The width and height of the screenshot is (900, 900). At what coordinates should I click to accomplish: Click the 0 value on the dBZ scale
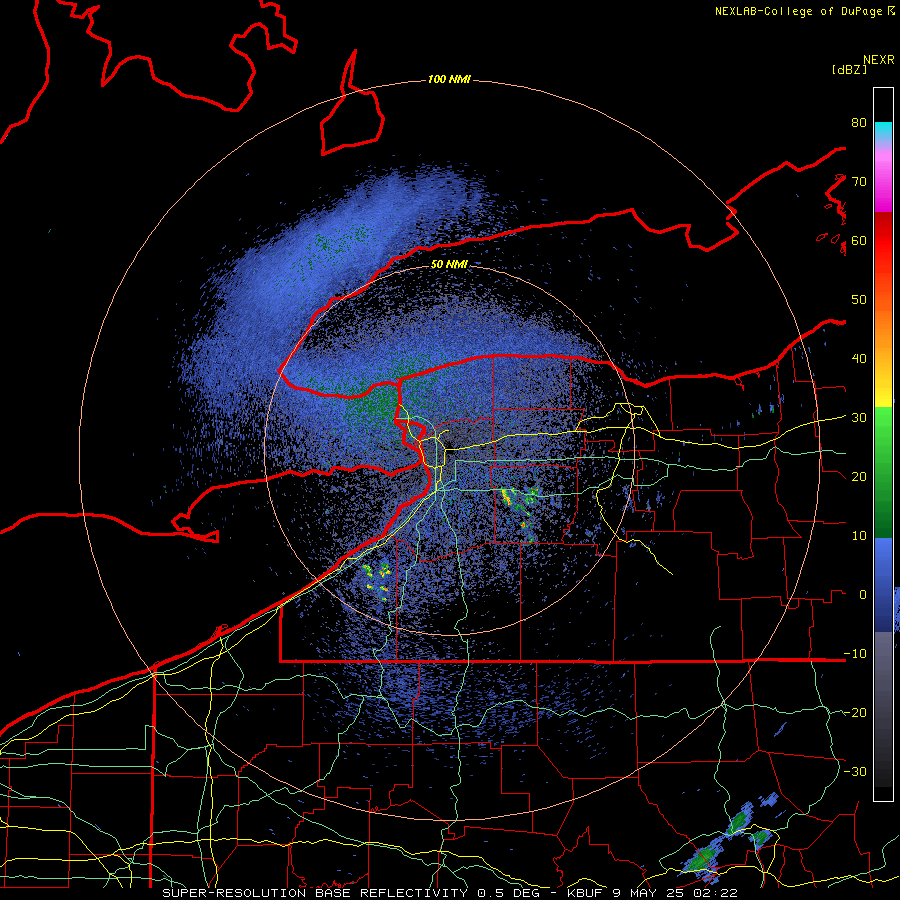tap(863, 595)
